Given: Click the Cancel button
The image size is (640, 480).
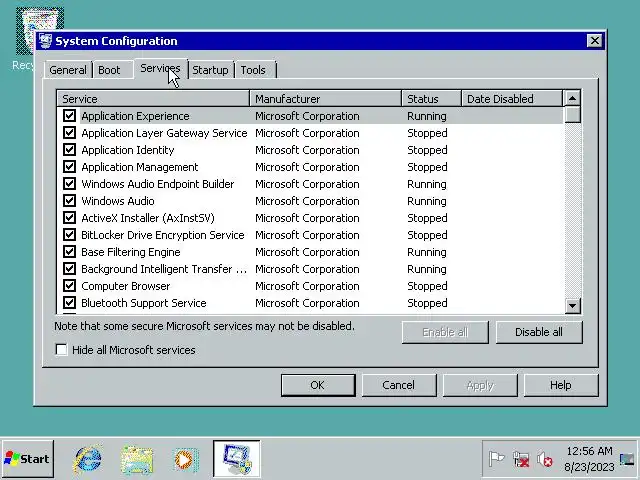Looking at the screenshot, I should 398,385.
